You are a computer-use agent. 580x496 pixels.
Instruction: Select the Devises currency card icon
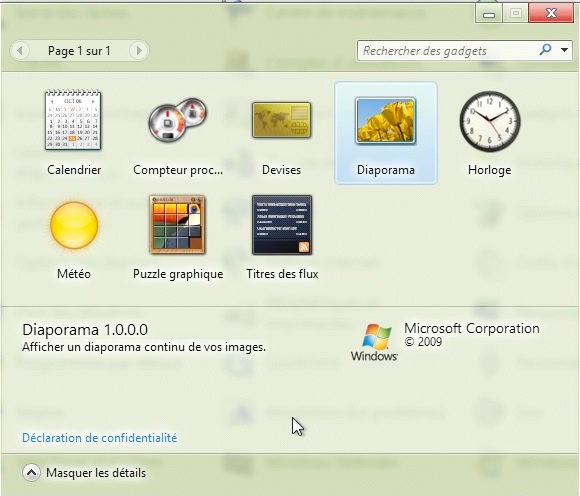[x=281, y=120]
